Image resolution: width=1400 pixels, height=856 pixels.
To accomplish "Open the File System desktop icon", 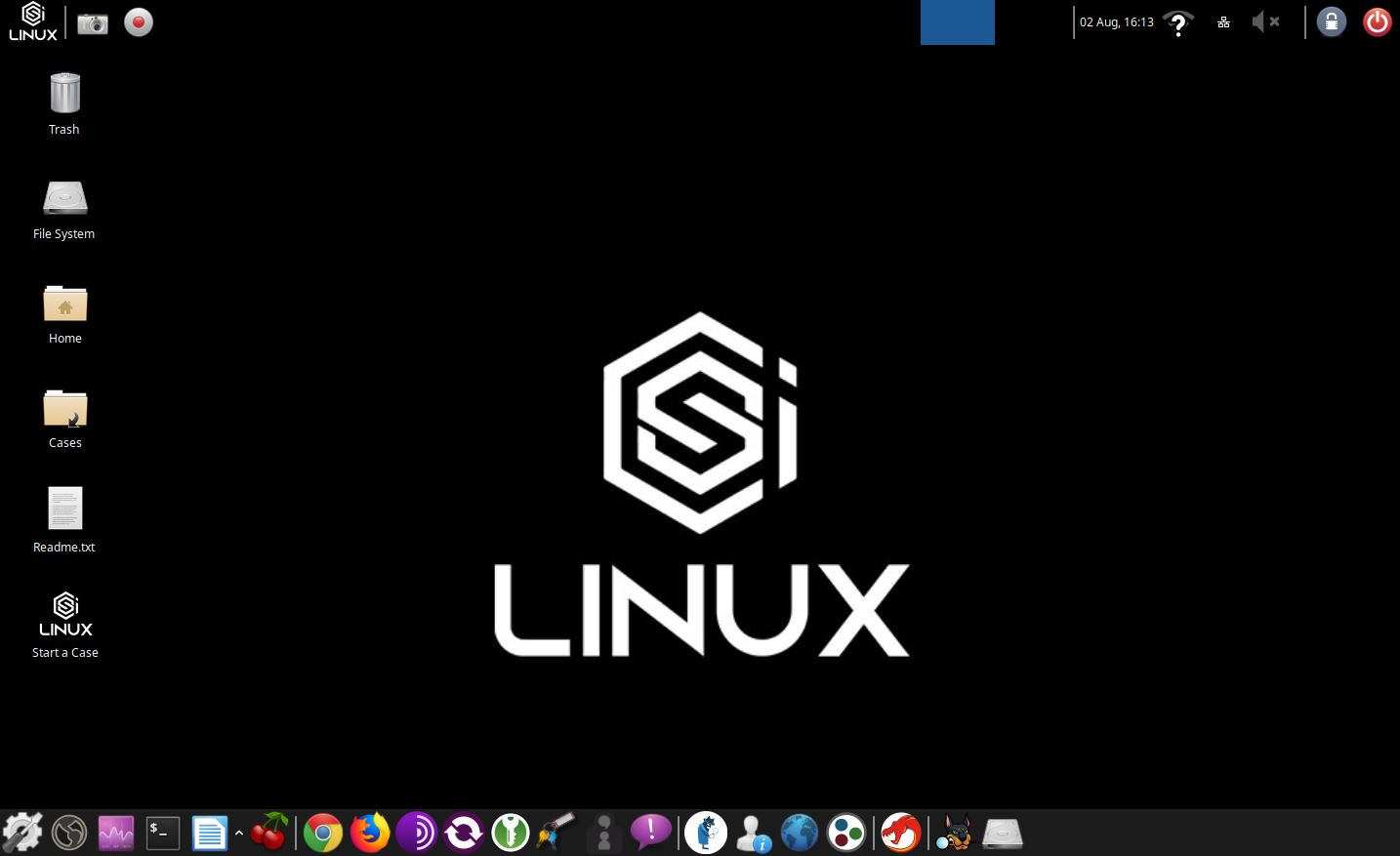I will click(64, 208).
